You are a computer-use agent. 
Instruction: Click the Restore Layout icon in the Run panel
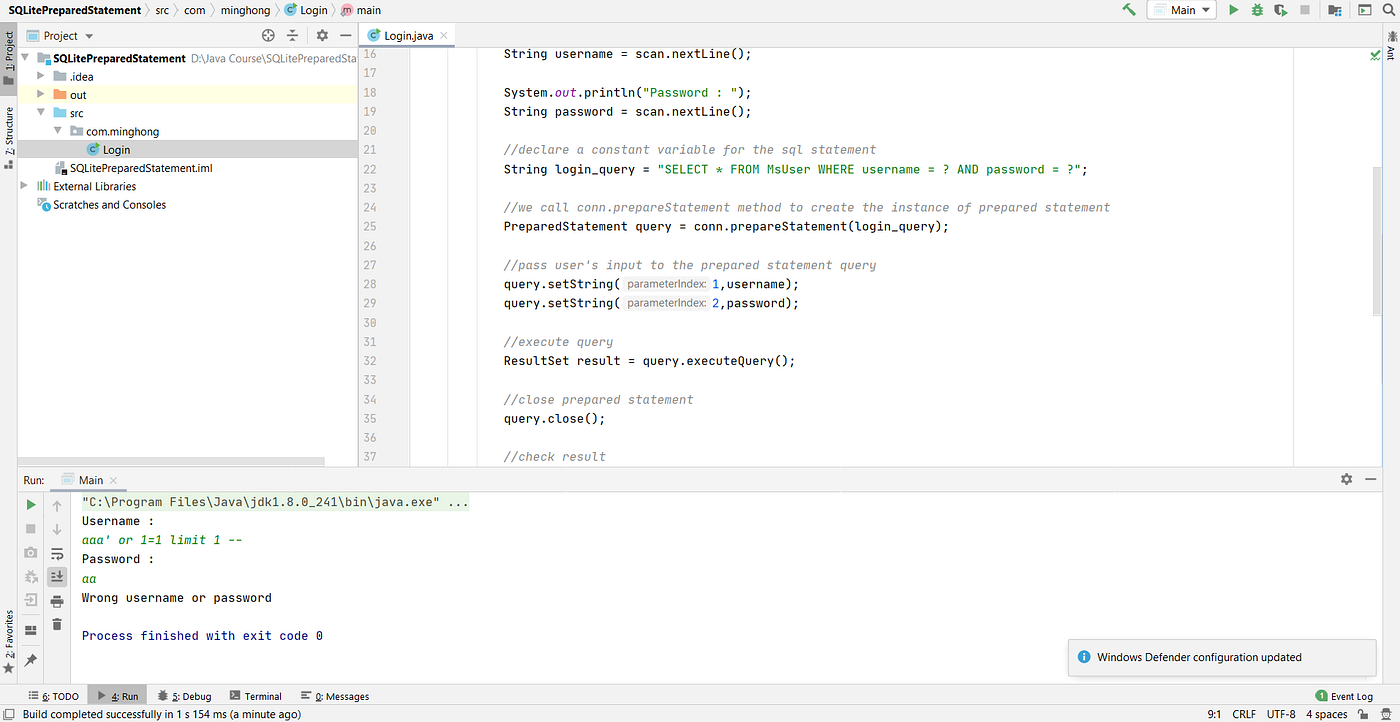31,630
